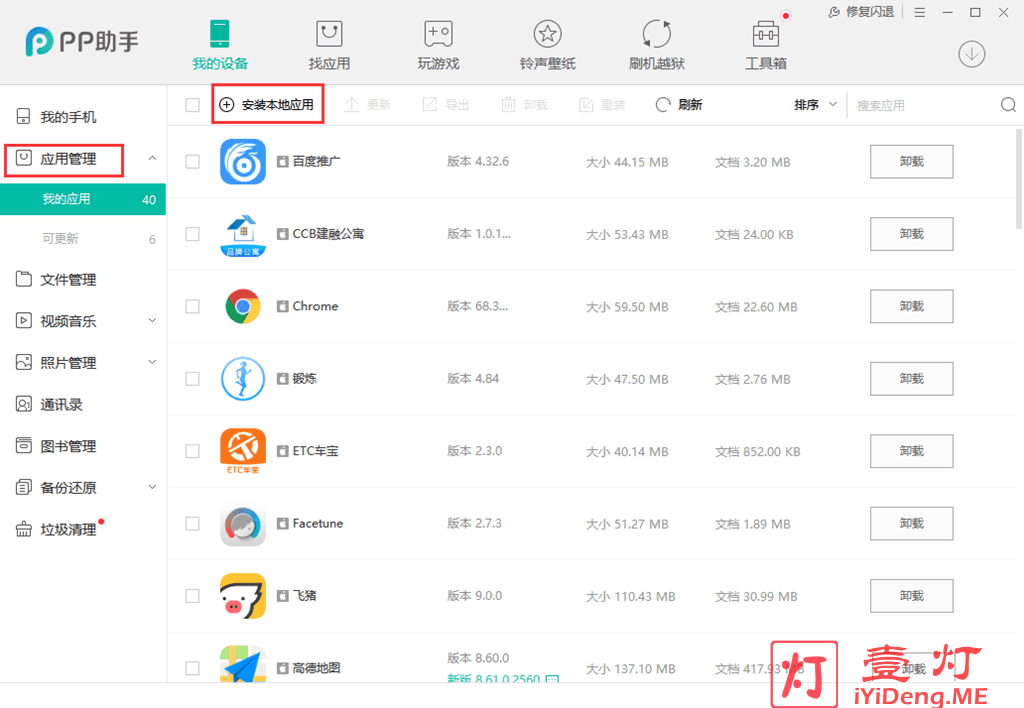Click the 重装 toolbar button

pyautogui.click(x=602, y=105)
